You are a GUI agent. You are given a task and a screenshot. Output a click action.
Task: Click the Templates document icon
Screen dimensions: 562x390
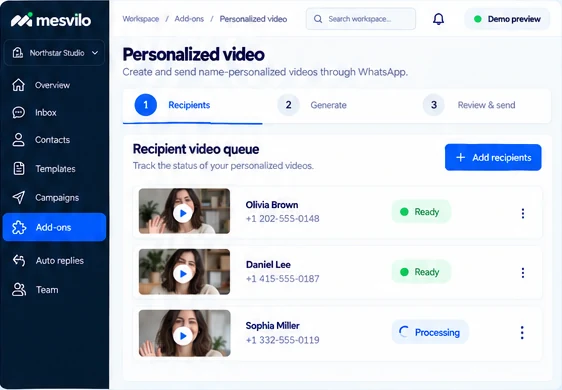19,168
